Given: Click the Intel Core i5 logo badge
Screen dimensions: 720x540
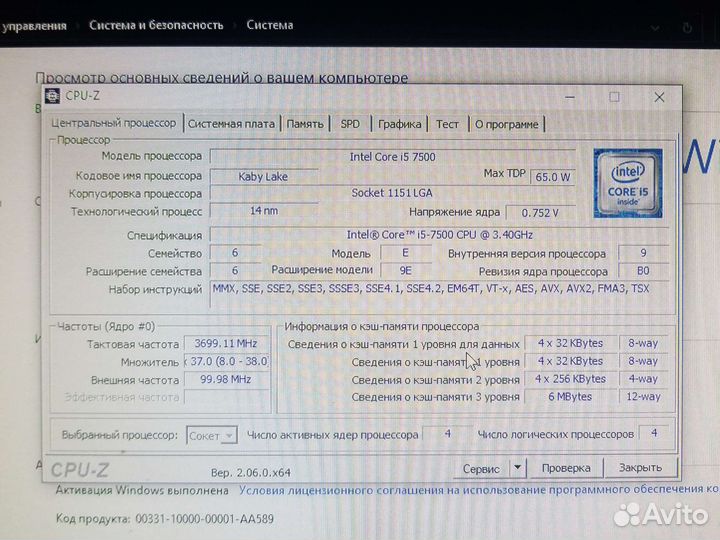Looking at the screenshot, I should coord(627,183).
